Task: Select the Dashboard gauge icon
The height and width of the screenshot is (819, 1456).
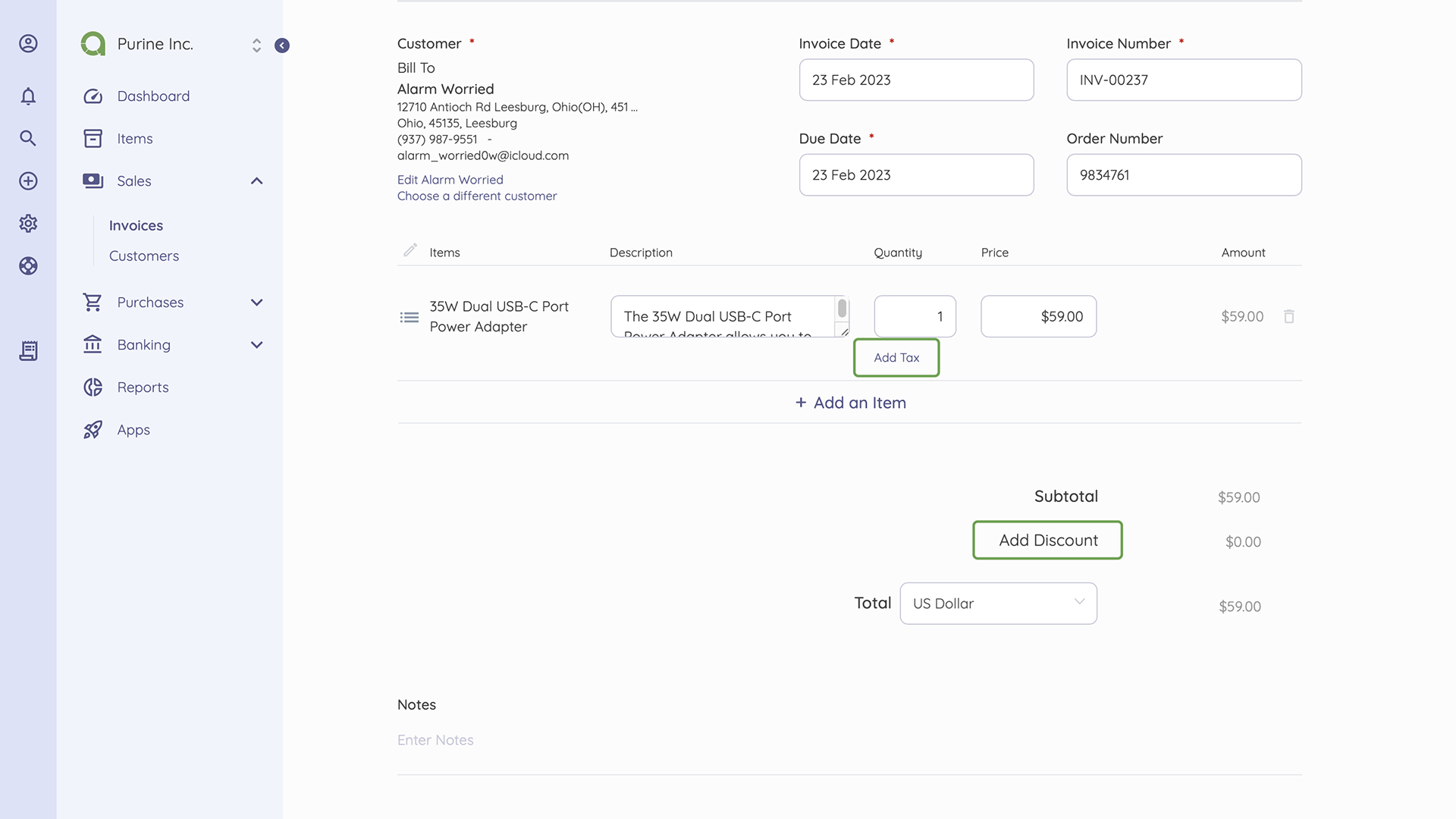Action: point(93,96)
